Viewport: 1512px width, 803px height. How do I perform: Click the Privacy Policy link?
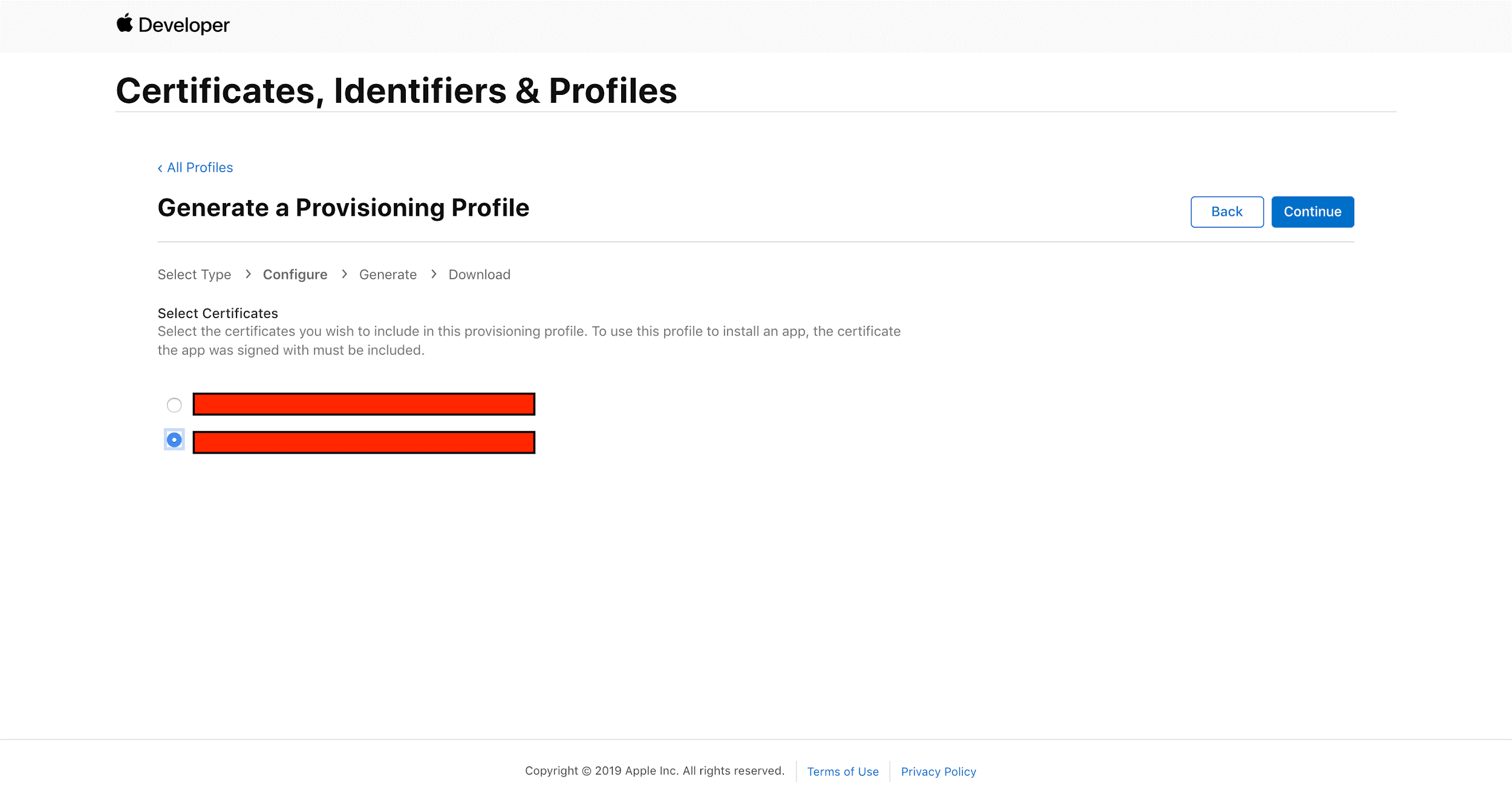click(939, 771)
